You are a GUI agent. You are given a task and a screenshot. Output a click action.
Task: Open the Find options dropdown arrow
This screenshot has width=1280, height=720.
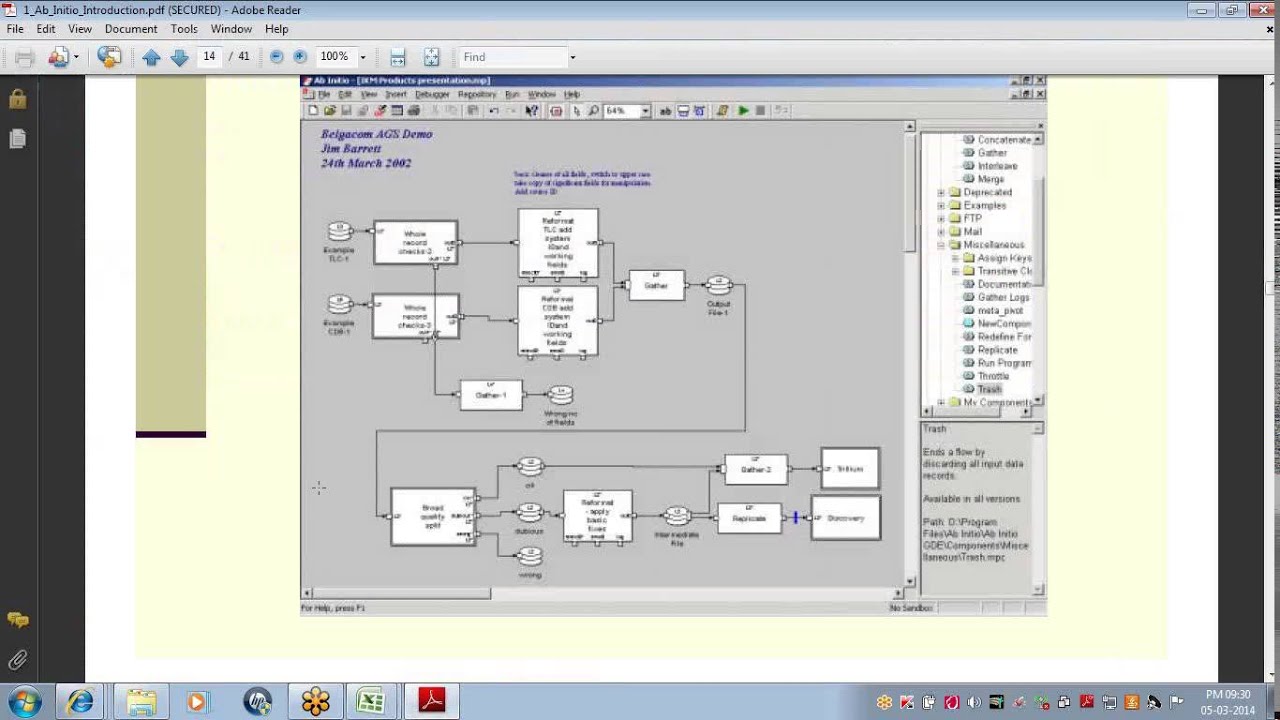(572, 58)
